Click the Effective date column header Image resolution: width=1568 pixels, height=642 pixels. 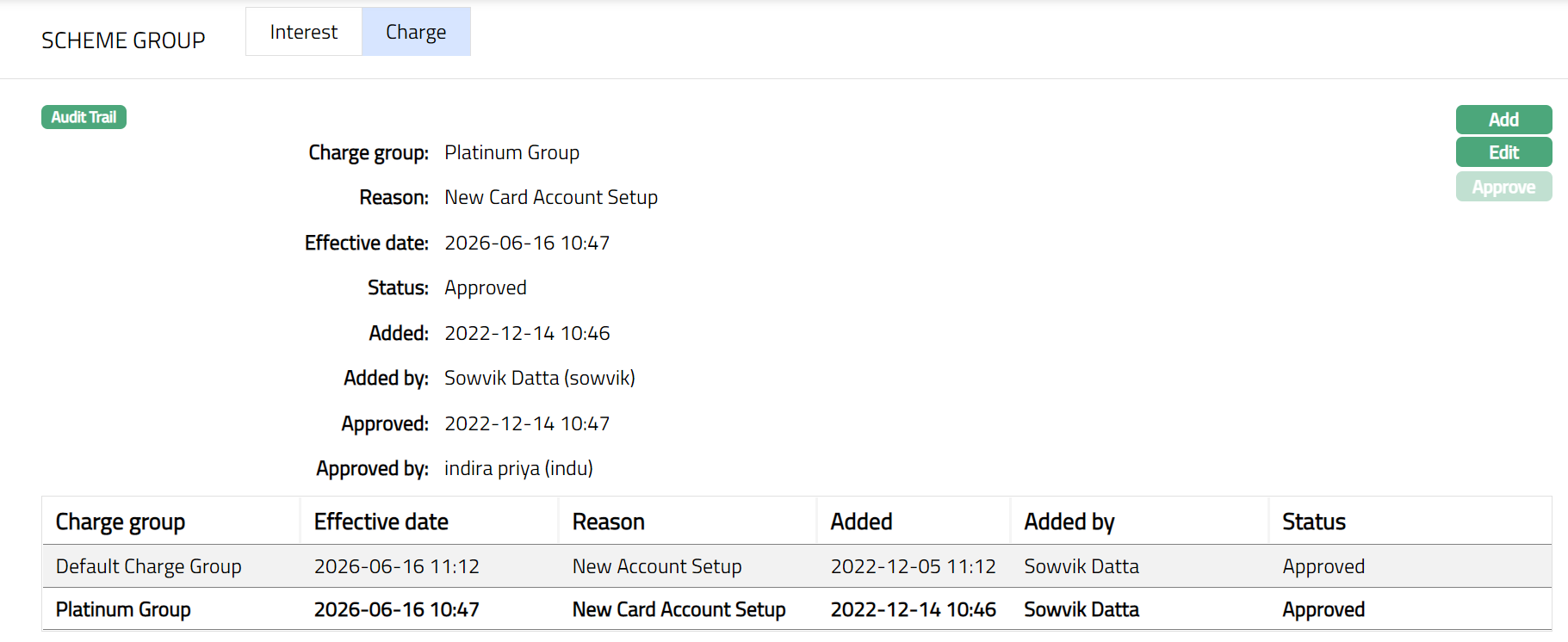tap(381, 522)
